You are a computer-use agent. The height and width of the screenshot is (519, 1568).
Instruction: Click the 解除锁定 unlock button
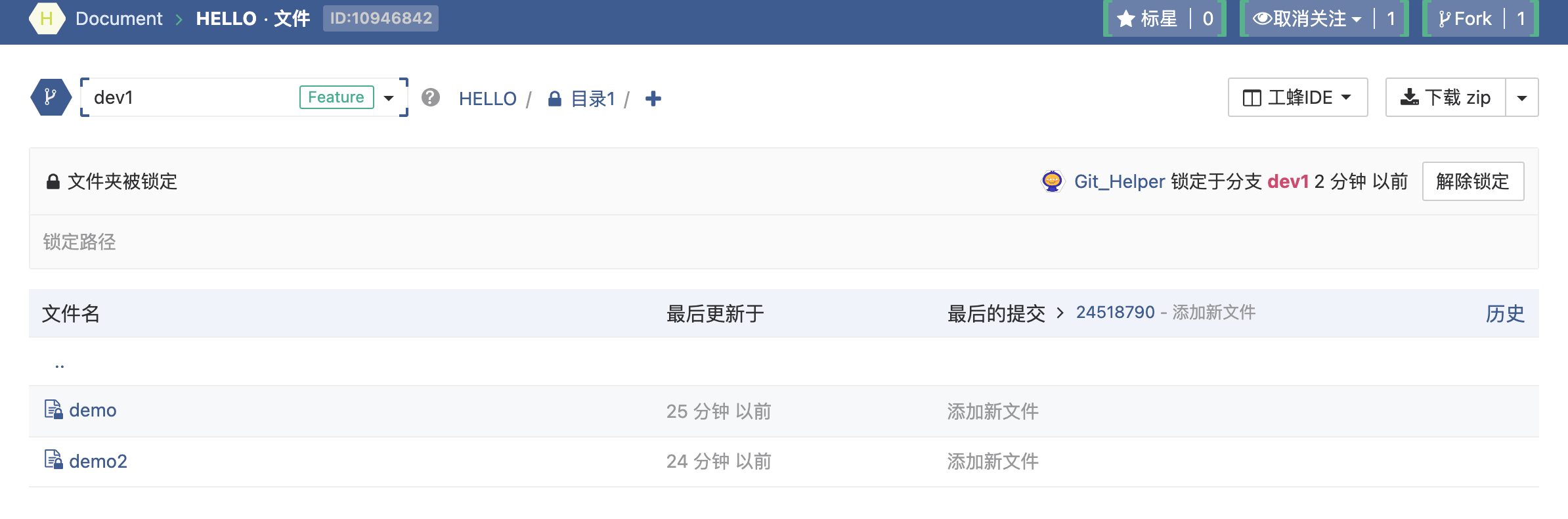click(x=1472, y=181)
